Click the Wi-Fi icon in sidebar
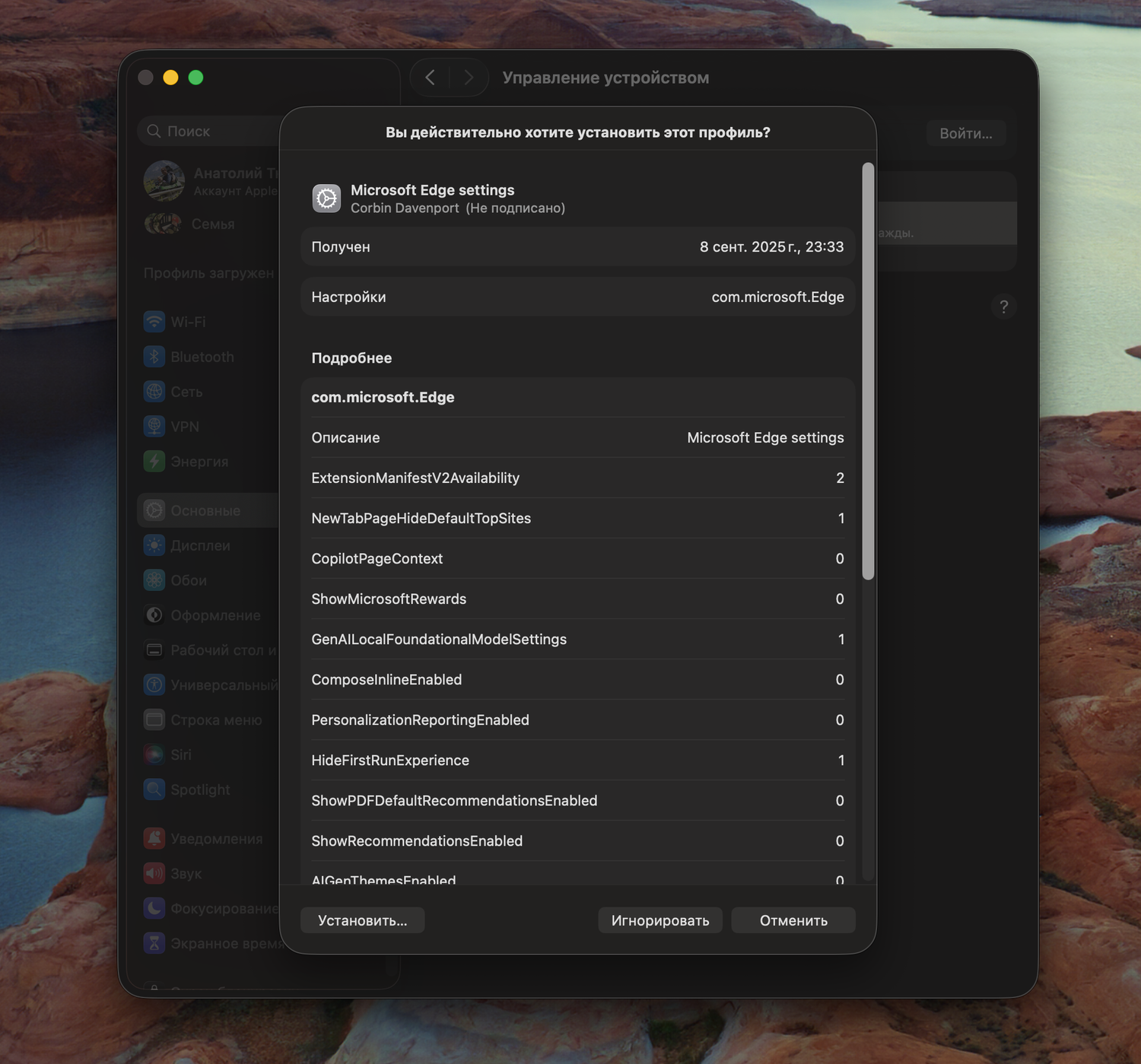This screenshot has height=1064, width=1141. (x=154, y=322)
